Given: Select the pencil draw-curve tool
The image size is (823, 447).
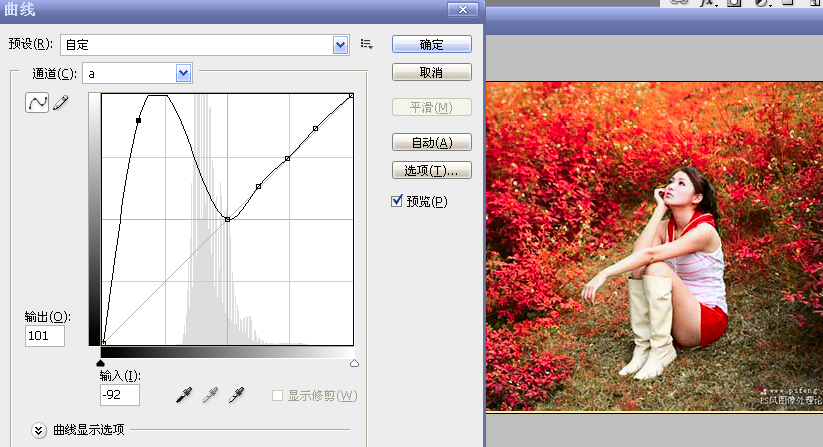Looking at the screenshot, I should 61,102.
